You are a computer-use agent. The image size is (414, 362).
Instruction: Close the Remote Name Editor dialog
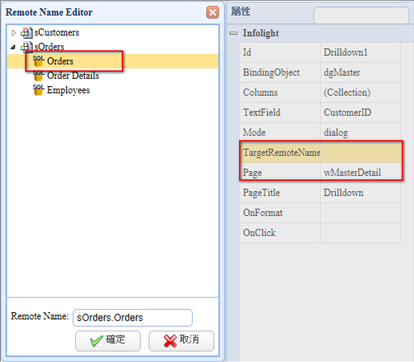[x=212, y=13]
